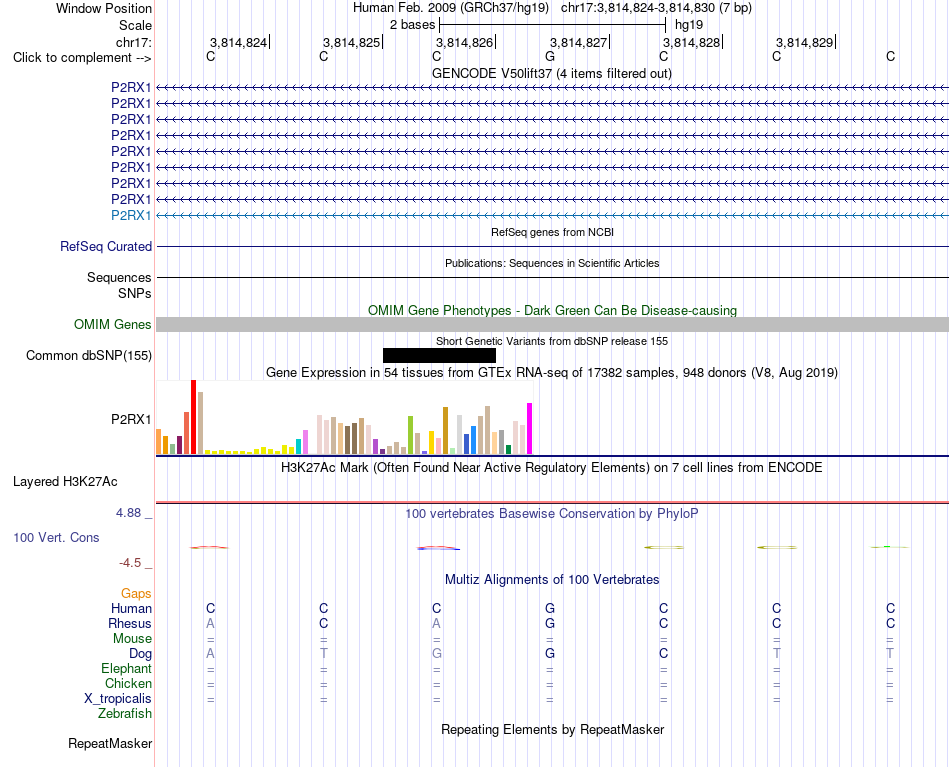Click the H3K27Ac Mark track title
The image size is (950, 767).
[x=552, y=468]
